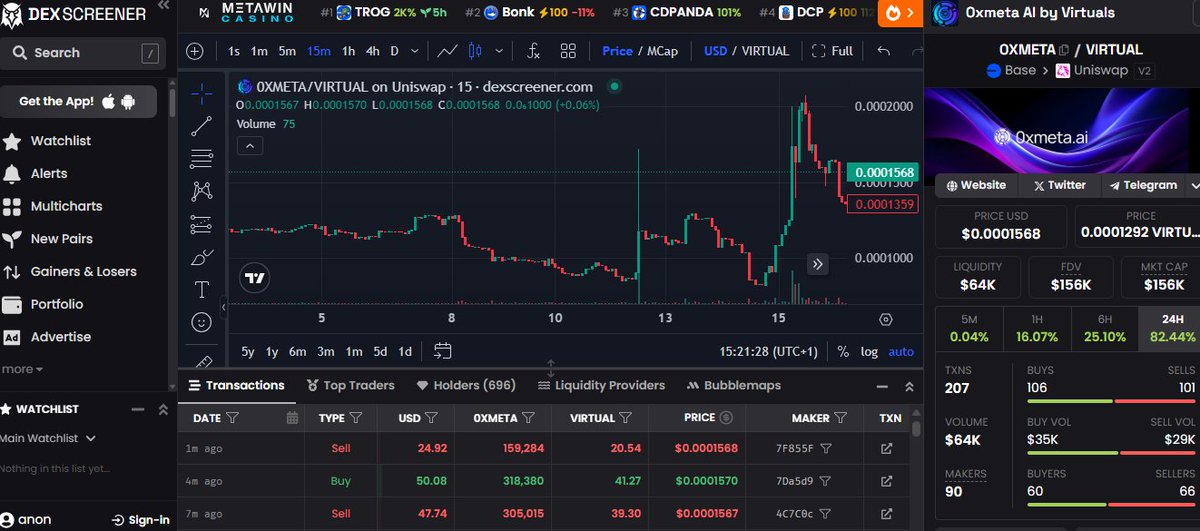The image size is (1200, 531).
Task: Open the Main Watchlist dropdown
Action: pos(48,438)
